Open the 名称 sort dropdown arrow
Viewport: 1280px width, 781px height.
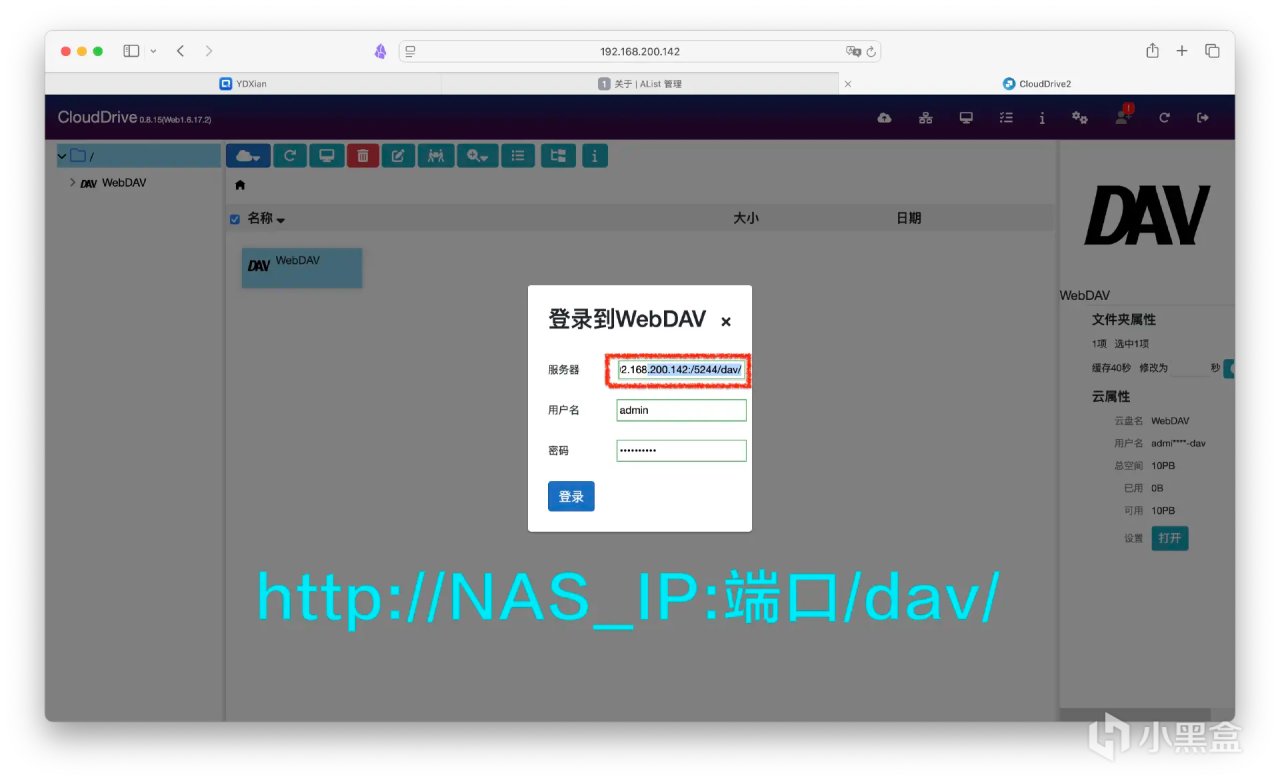(281, 220)
